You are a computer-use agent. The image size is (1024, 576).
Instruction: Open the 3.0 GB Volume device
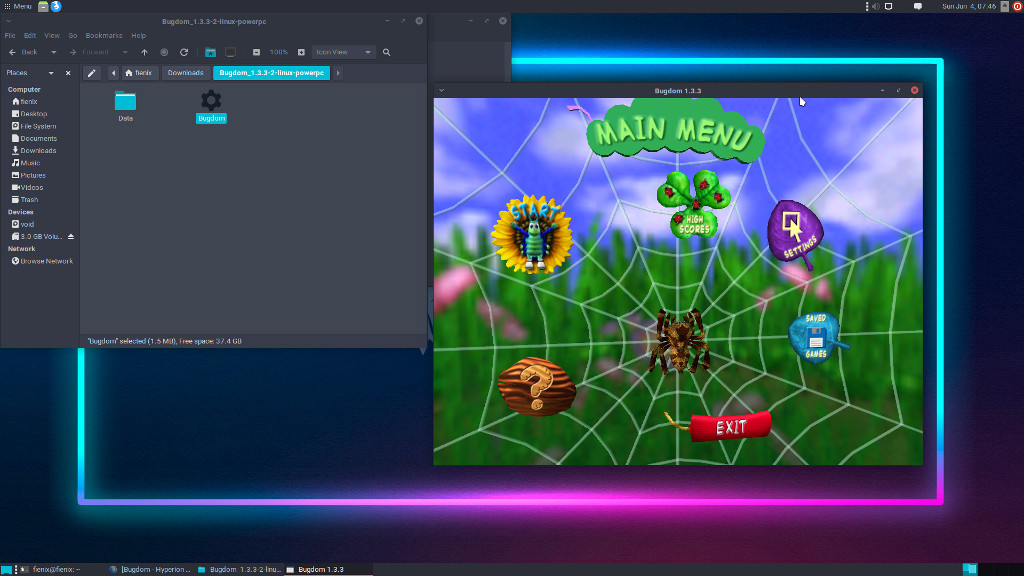(x=37, y=237)
